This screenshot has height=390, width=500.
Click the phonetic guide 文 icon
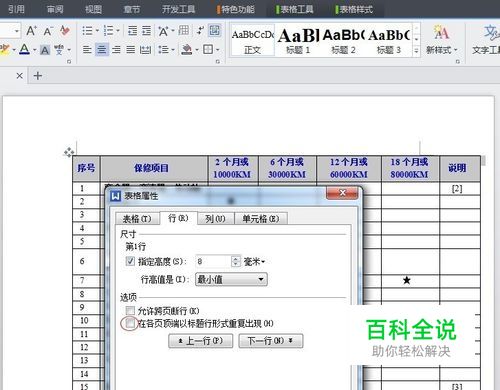pyautogui.click(x=59, y=50)
